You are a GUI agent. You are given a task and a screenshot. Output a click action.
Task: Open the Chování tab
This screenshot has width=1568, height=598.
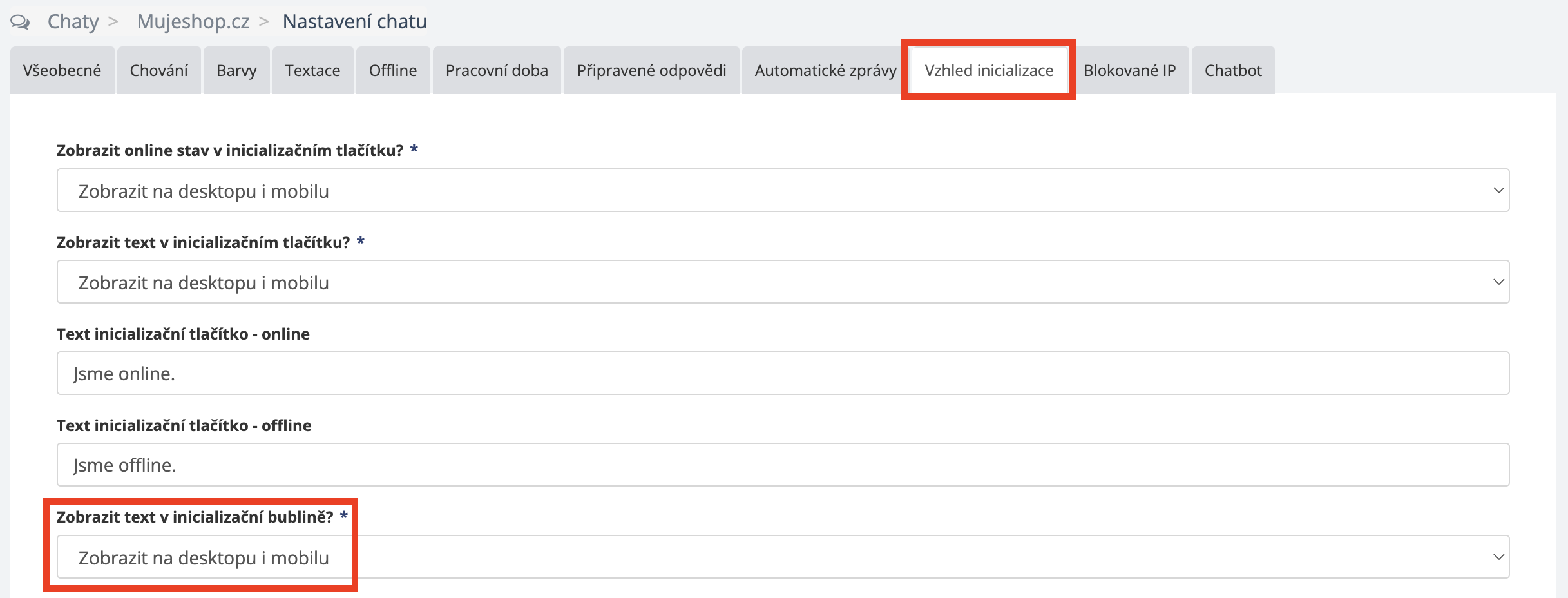(158, 71)
